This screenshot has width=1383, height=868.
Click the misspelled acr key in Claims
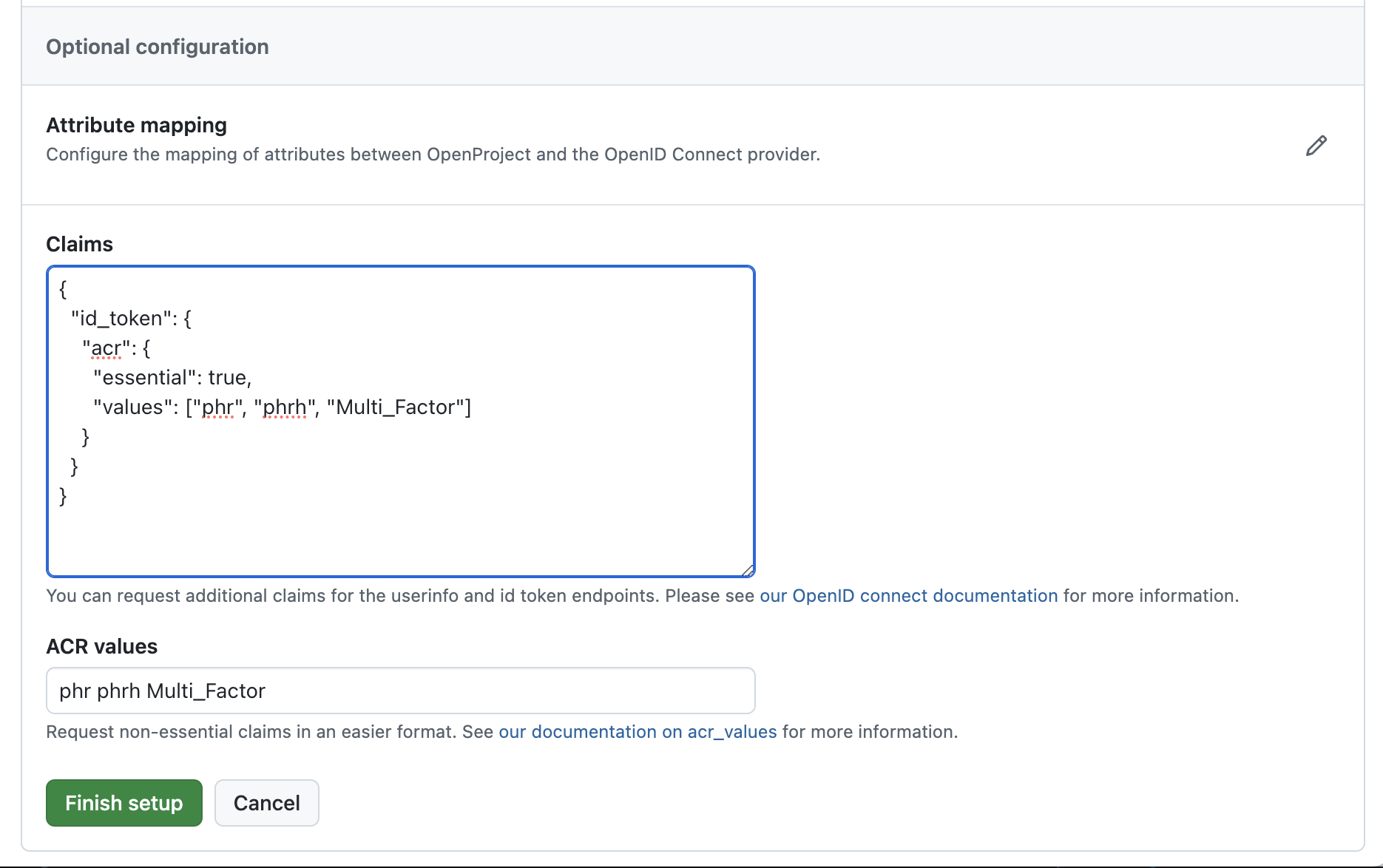[106, 347]
